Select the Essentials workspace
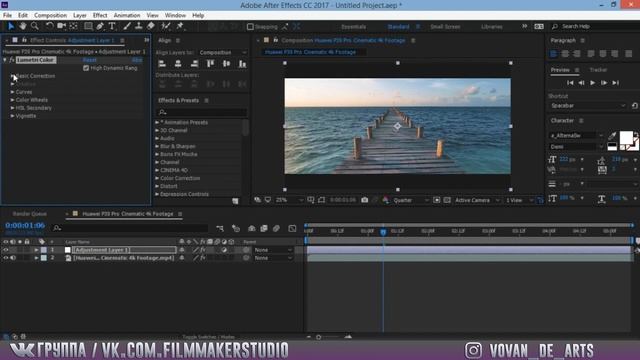 click(x=353, y=27)
